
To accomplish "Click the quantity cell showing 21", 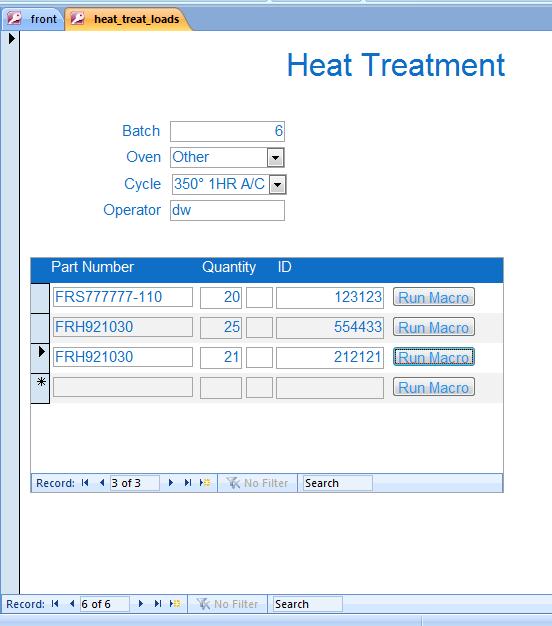I will pos(221,357).
